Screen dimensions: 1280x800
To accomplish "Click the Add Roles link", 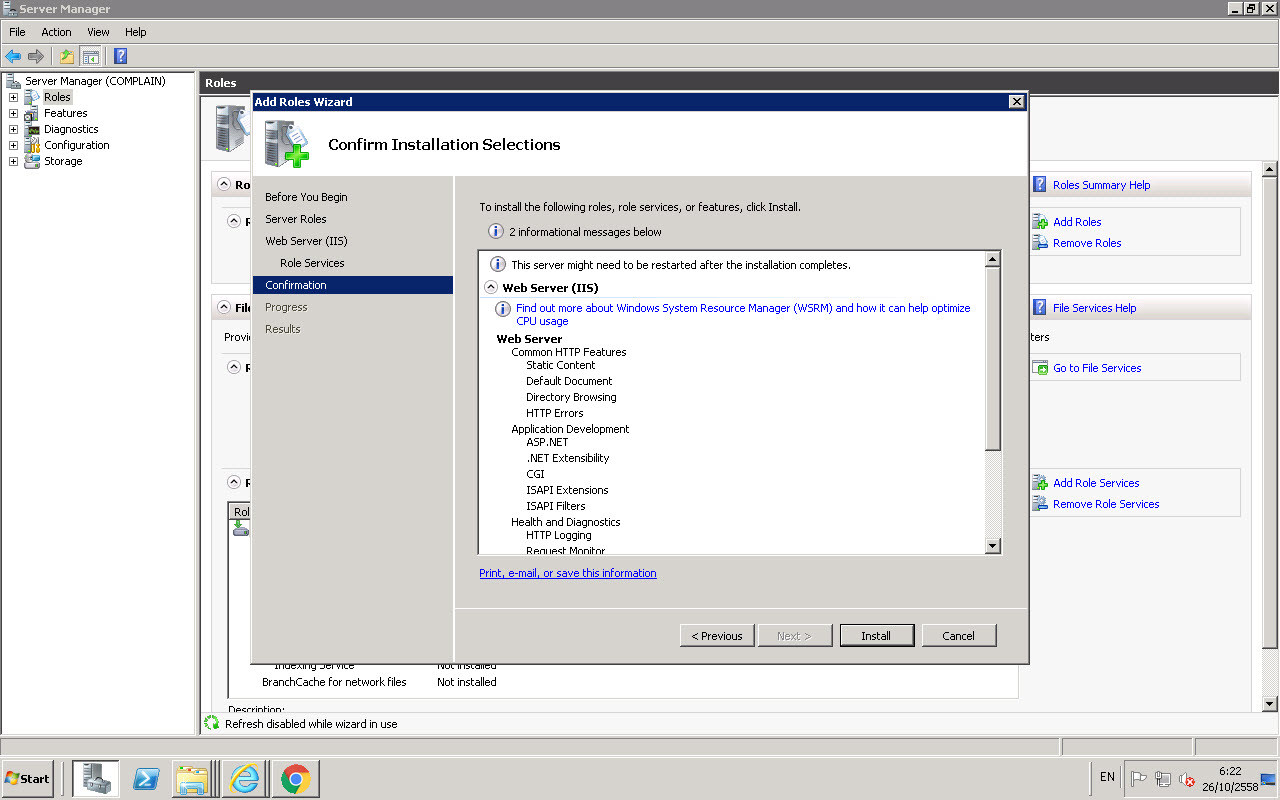I will [x=1077, y=222].
